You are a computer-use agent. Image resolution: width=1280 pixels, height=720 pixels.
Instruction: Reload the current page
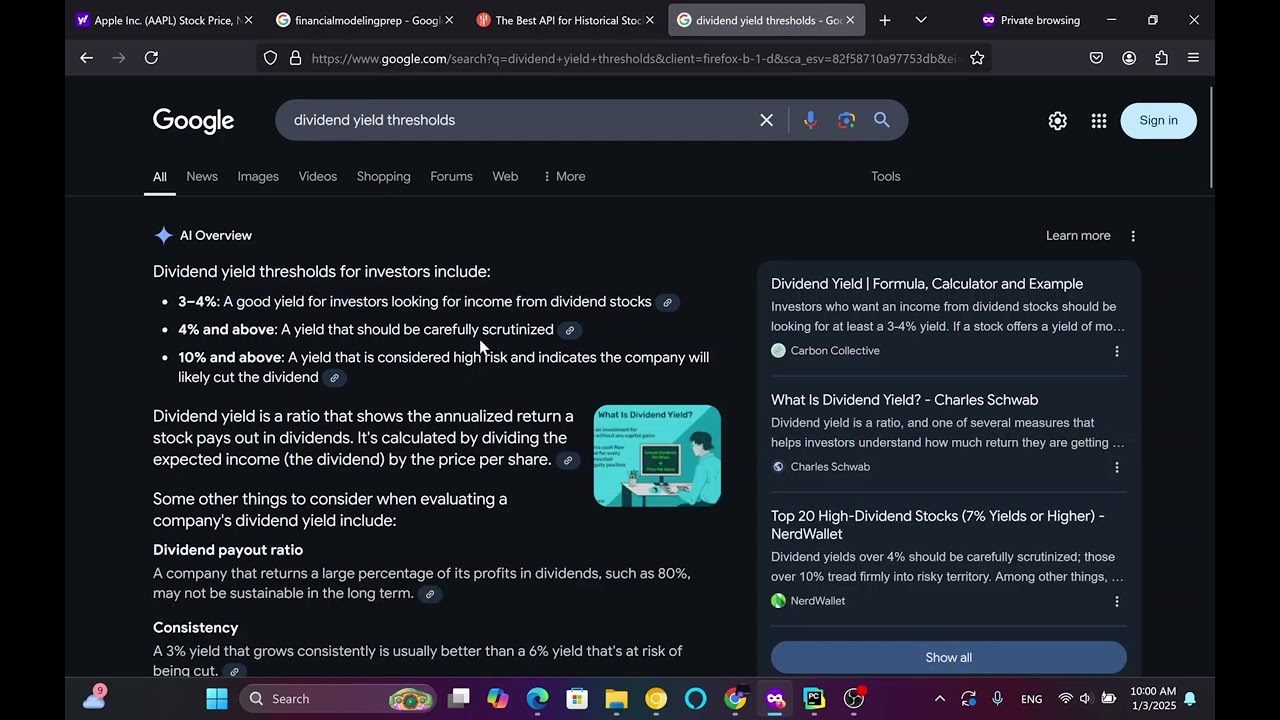(x=151, y=58)
